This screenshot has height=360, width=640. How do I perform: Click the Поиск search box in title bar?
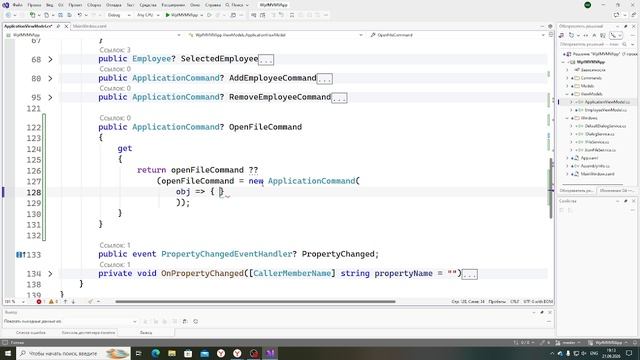coord(237,5)
